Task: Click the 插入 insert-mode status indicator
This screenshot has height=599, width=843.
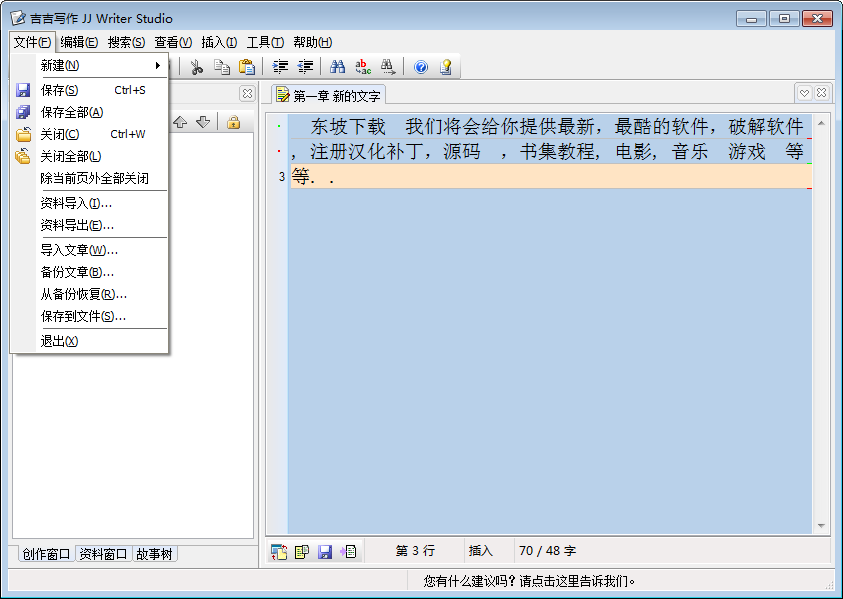Action: point(480,551)
